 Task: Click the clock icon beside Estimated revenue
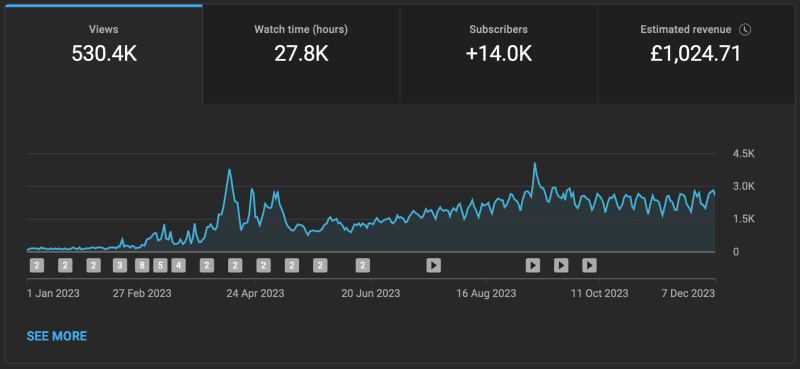(x=745, y=30)
